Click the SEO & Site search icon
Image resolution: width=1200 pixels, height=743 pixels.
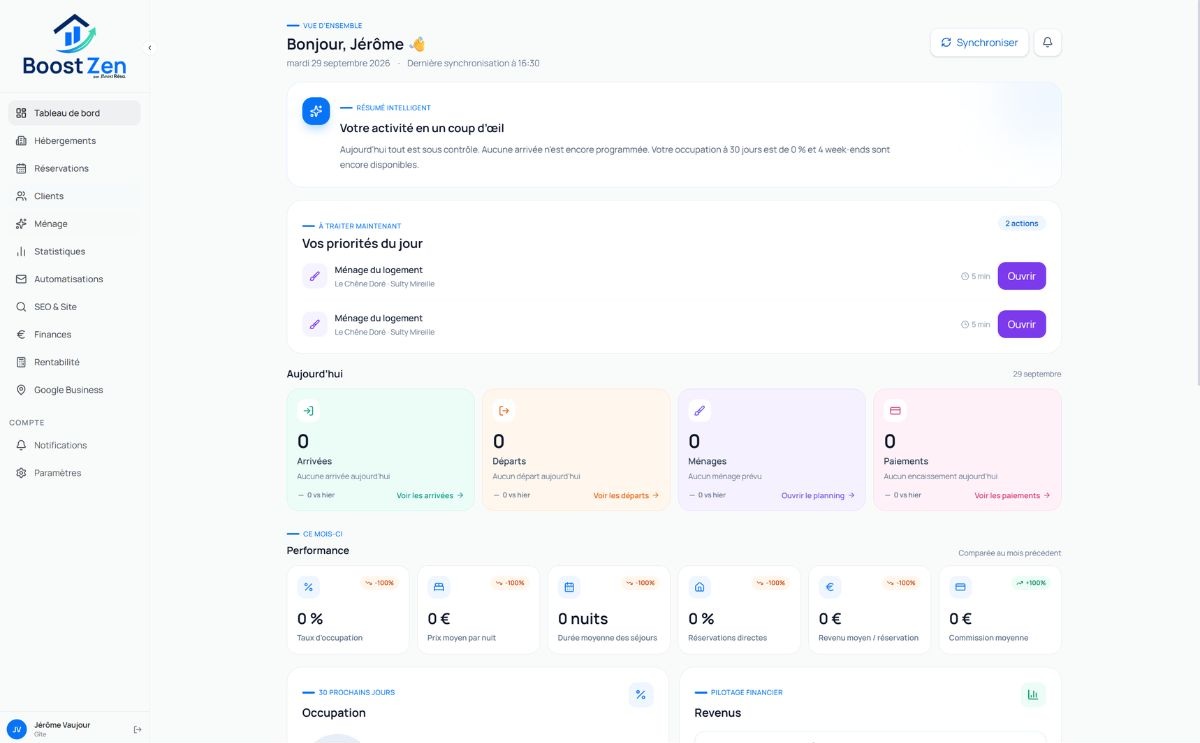[x=21, y=307]
